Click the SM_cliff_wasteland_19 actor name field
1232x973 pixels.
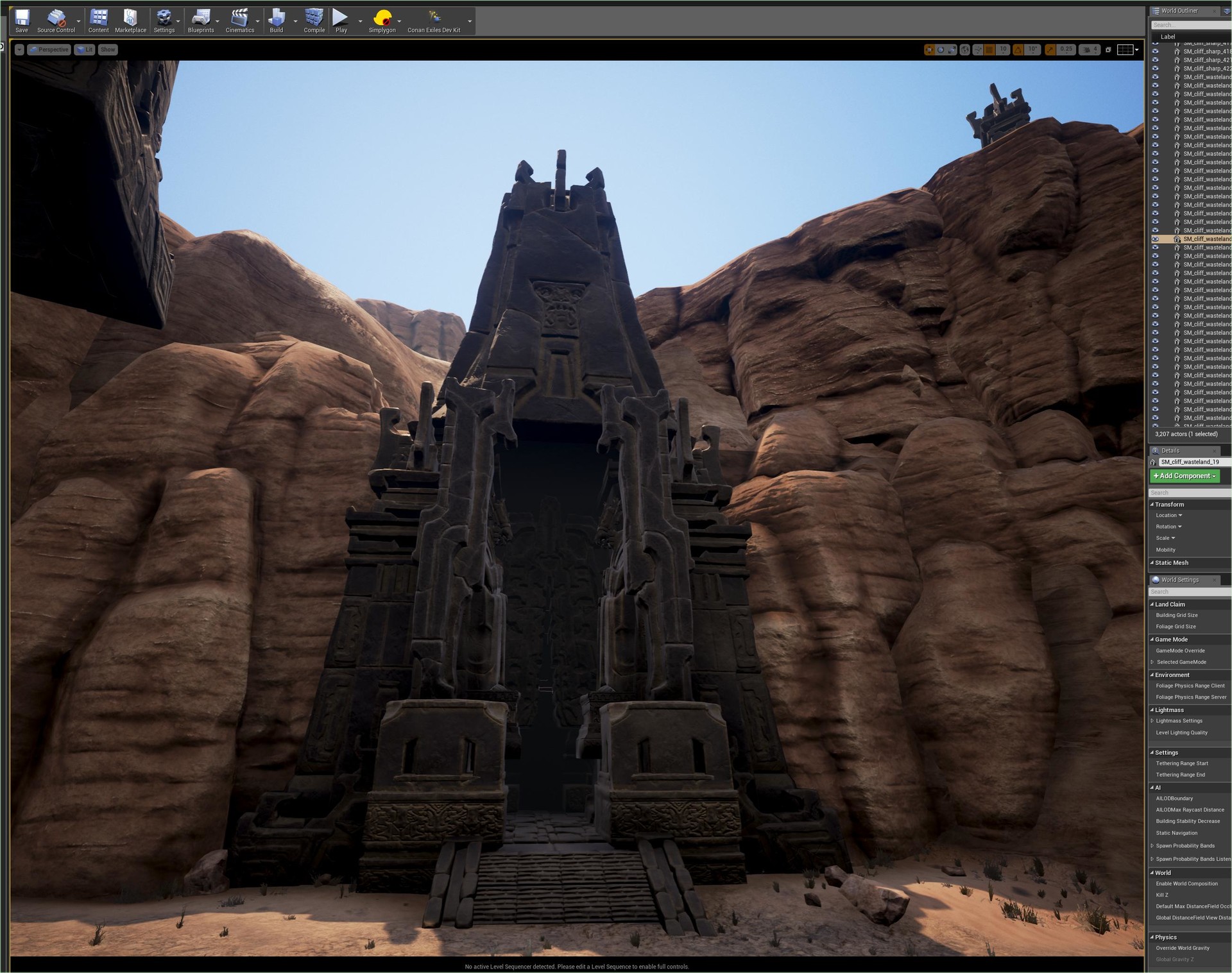1195,462
